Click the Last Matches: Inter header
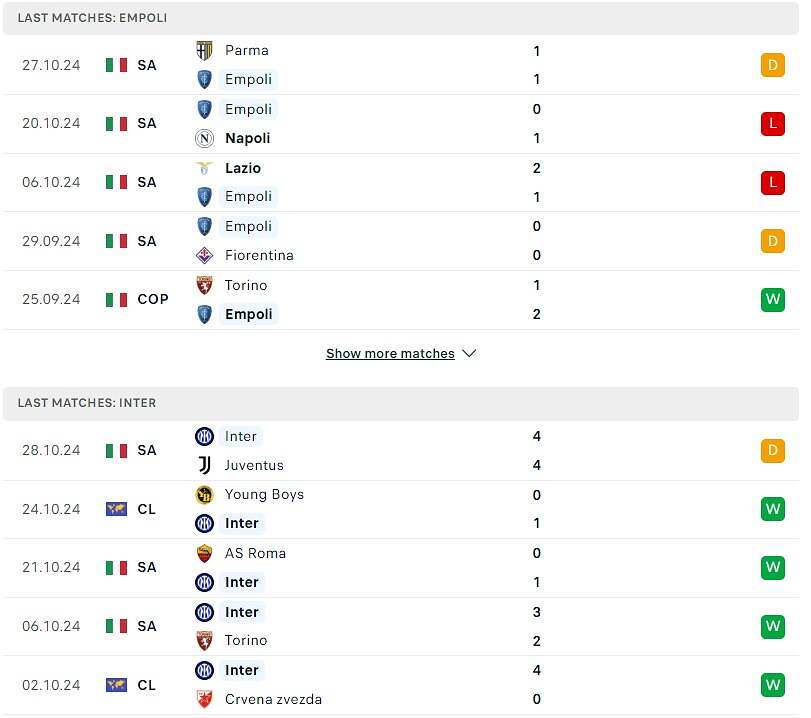This screenshot has height=718, width=811. [x=87, y=403]
